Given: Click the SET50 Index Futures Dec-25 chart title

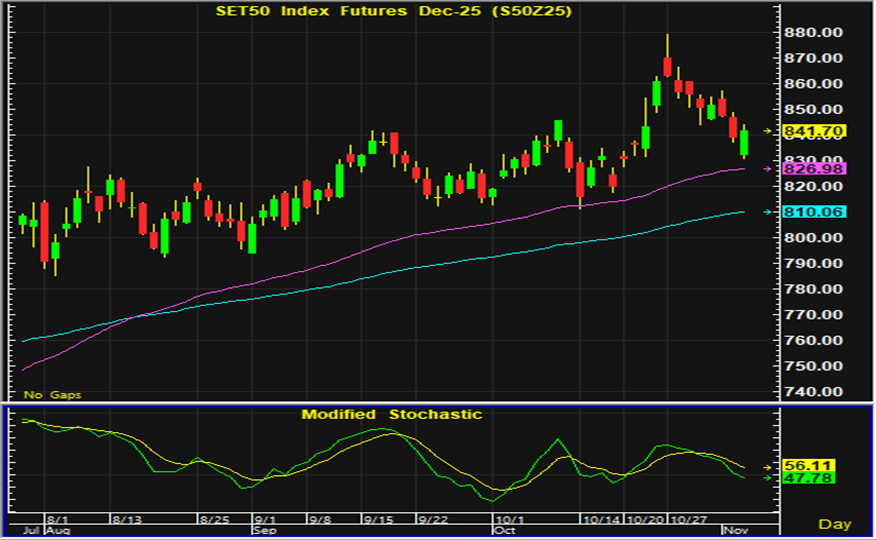Looking at the screenshot, I should 395,11.
